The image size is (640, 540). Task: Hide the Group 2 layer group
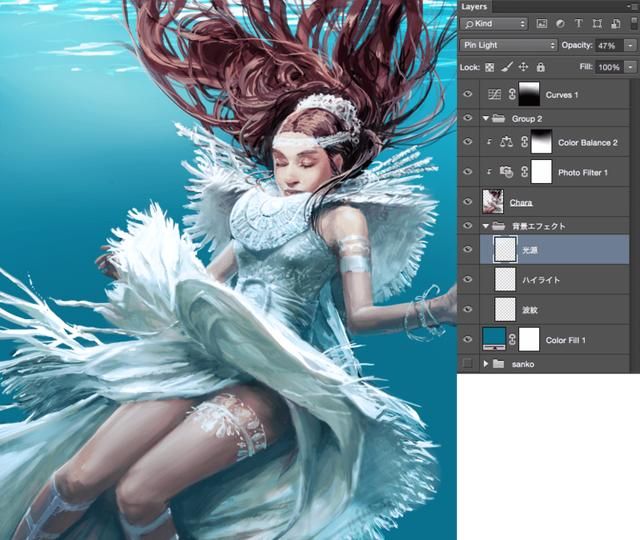[468, 118]
